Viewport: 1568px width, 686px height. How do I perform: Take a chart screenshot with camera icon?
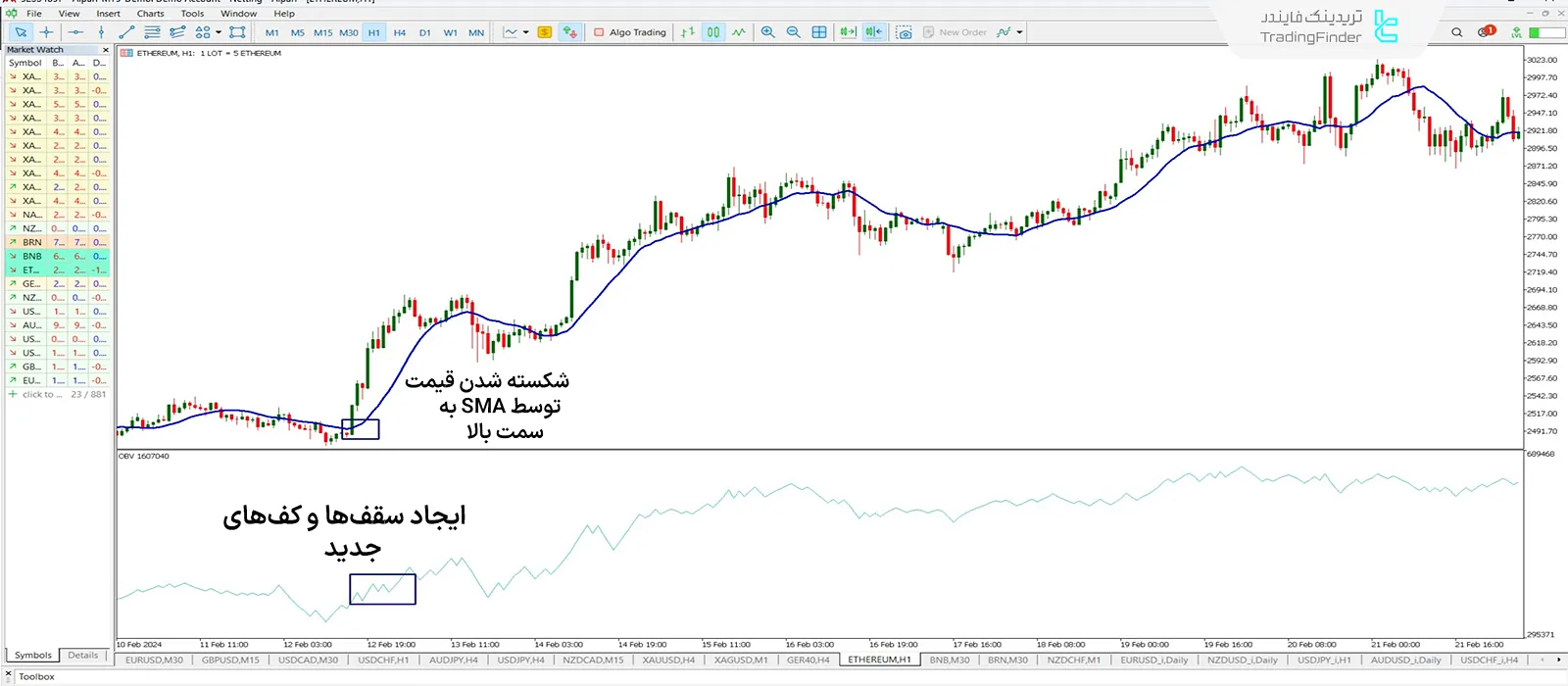[904, 32]
